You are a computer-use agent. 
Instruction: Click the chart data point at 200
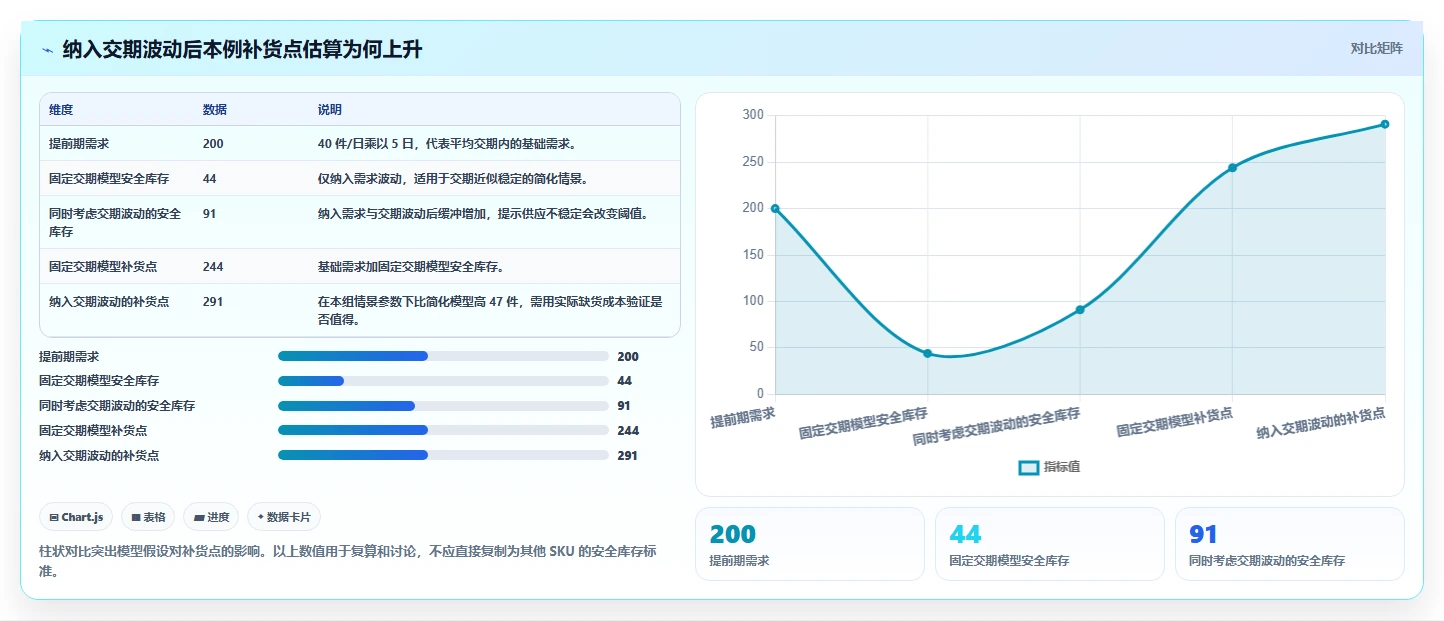pos(775,208)
